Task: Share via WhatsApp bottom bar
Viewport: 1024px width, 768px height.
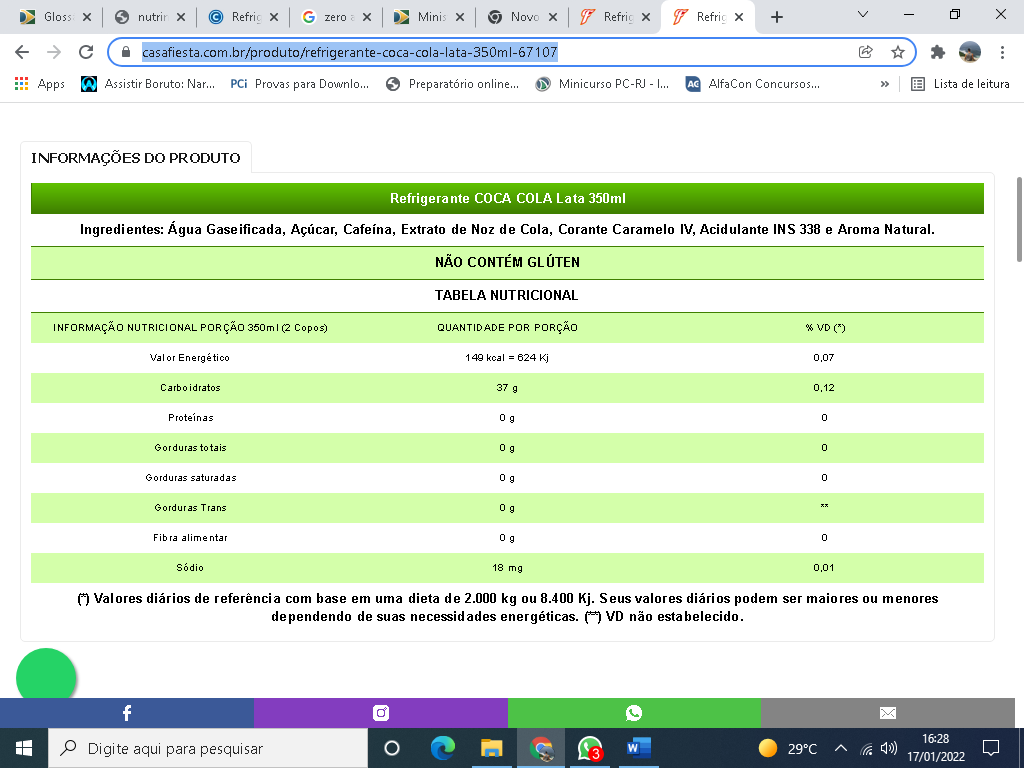Action: (634, 713)
